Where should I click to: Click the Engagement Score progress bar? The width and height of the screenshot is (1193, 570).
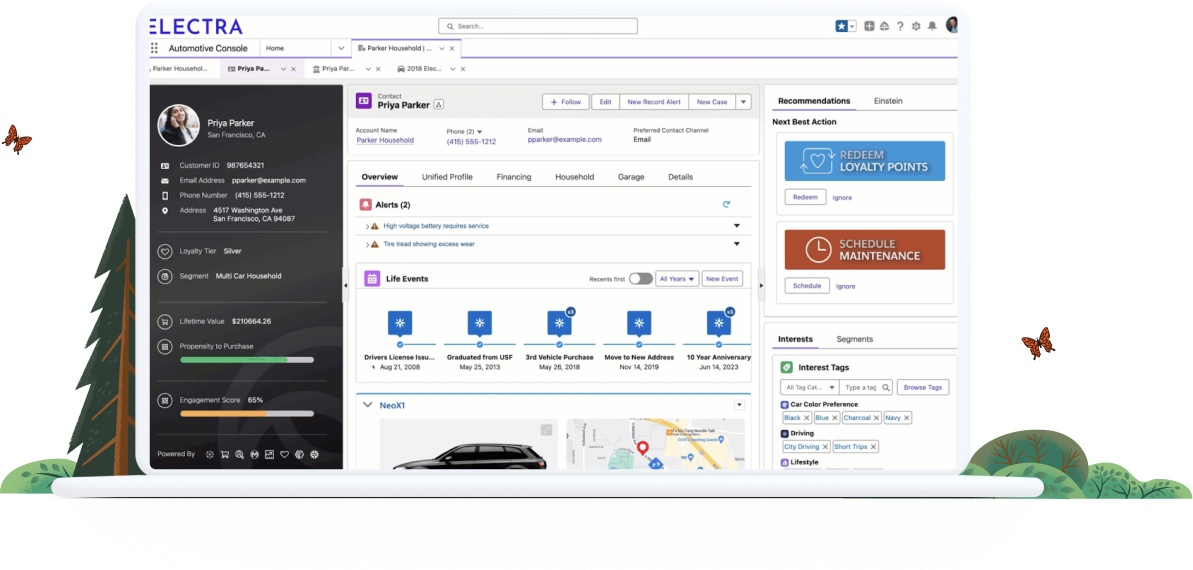point(246,413)
